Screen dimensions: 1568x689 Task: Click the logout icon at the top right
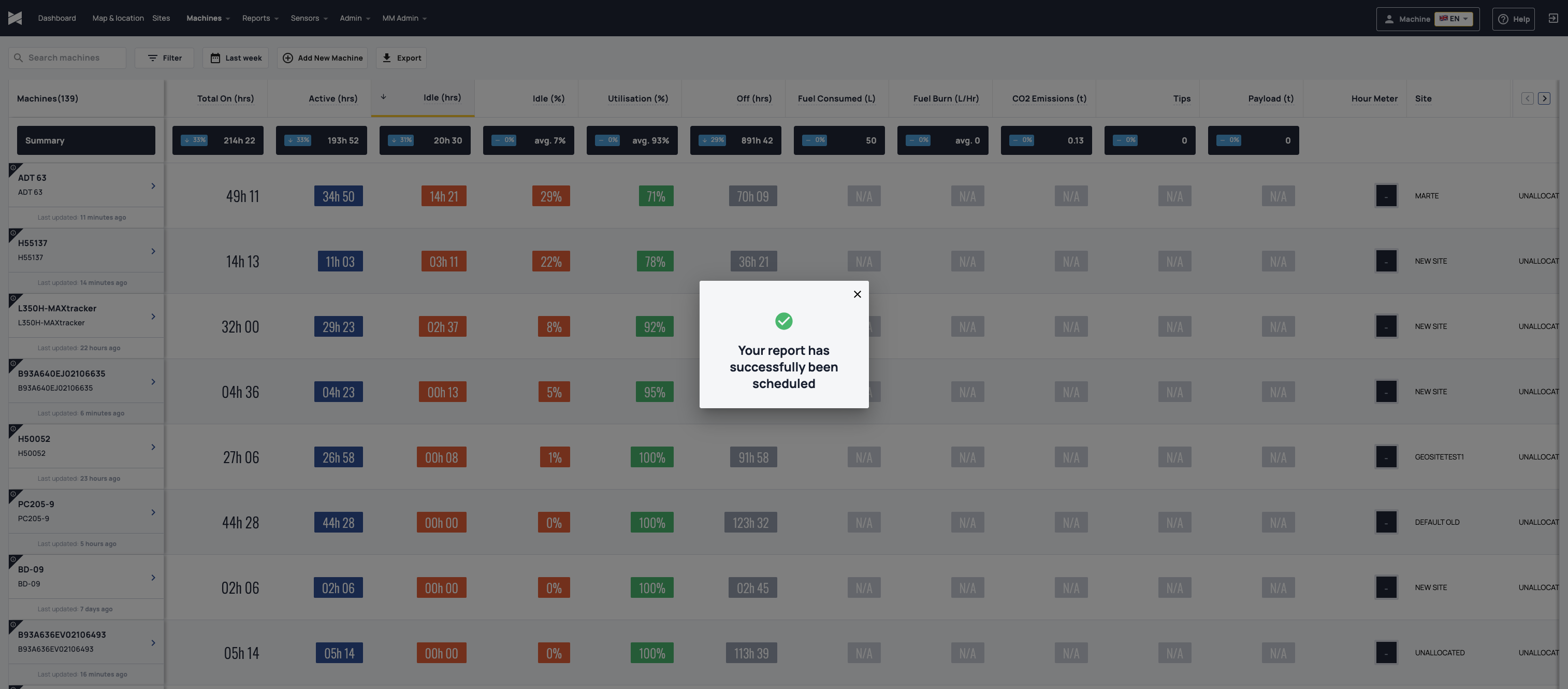click(1554, 18)
